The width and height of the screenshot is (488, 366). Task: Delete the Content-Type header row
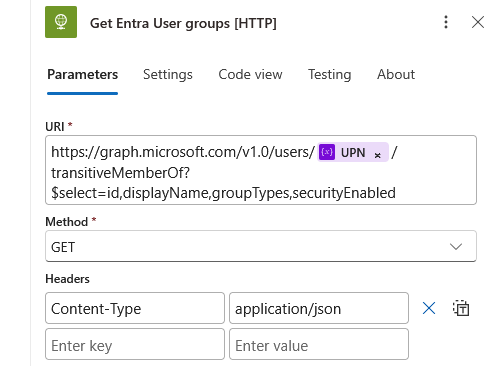click(x=429, y=308)
